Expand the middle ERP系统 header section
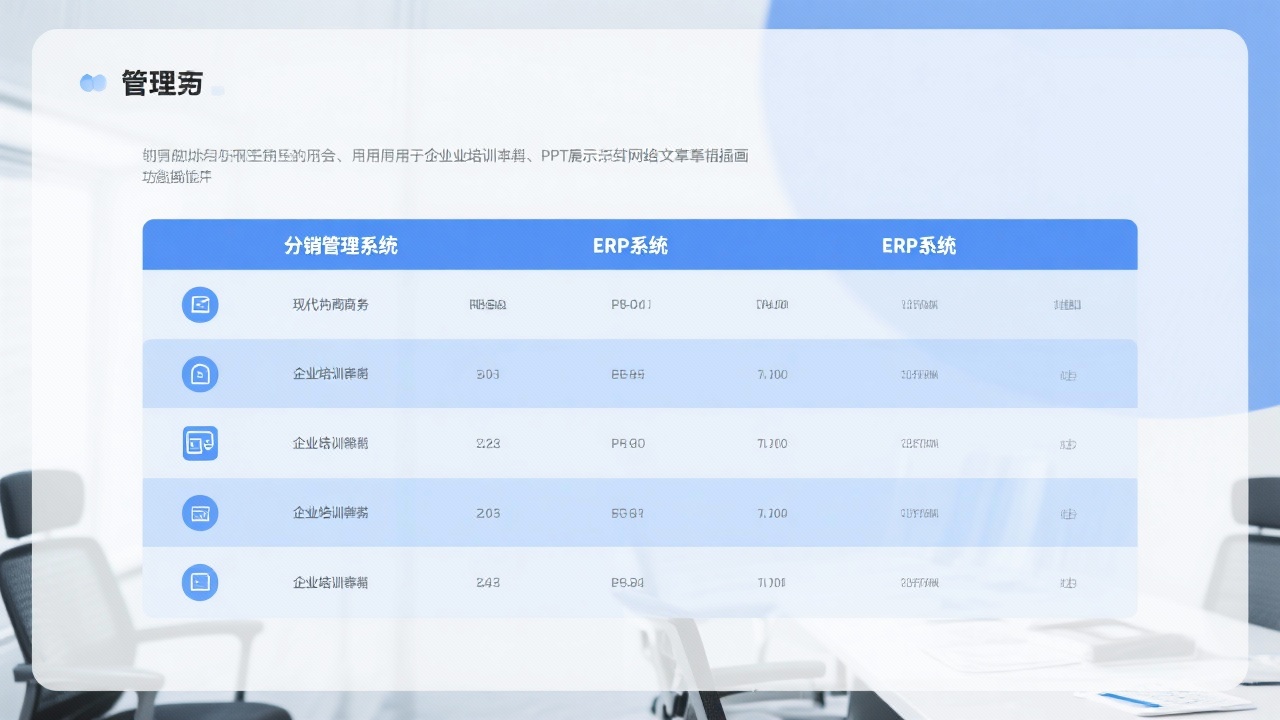Screen dimensions: 1280x720 coord(630,244)
